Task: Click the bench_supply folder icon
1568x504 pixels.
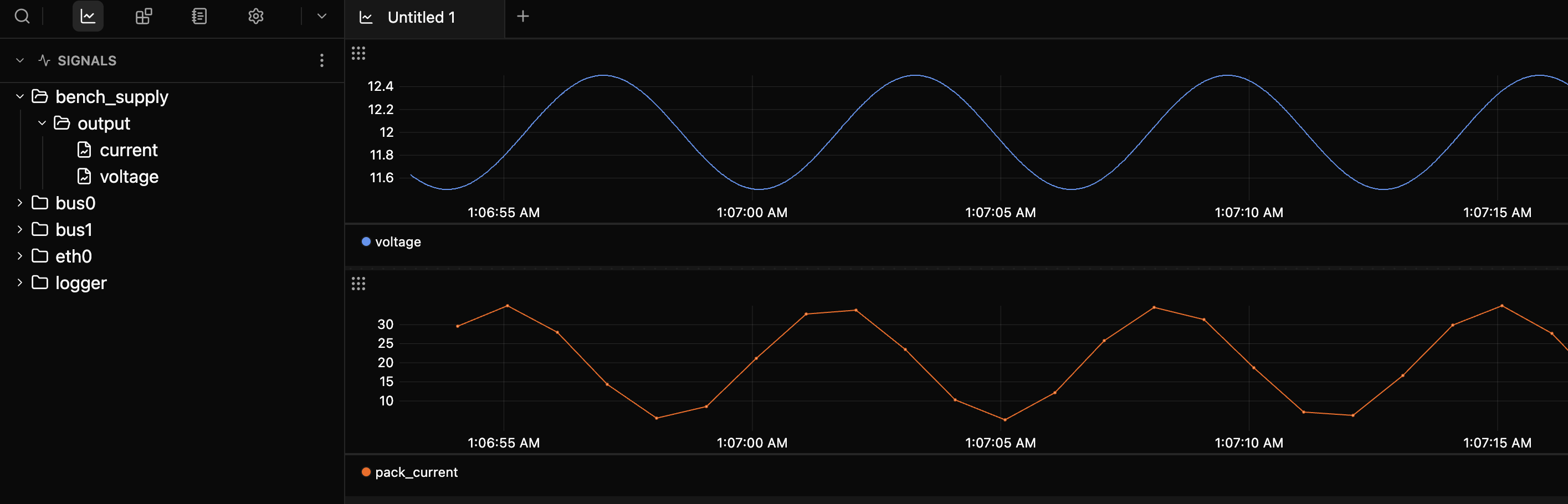Action: (40, 96)
